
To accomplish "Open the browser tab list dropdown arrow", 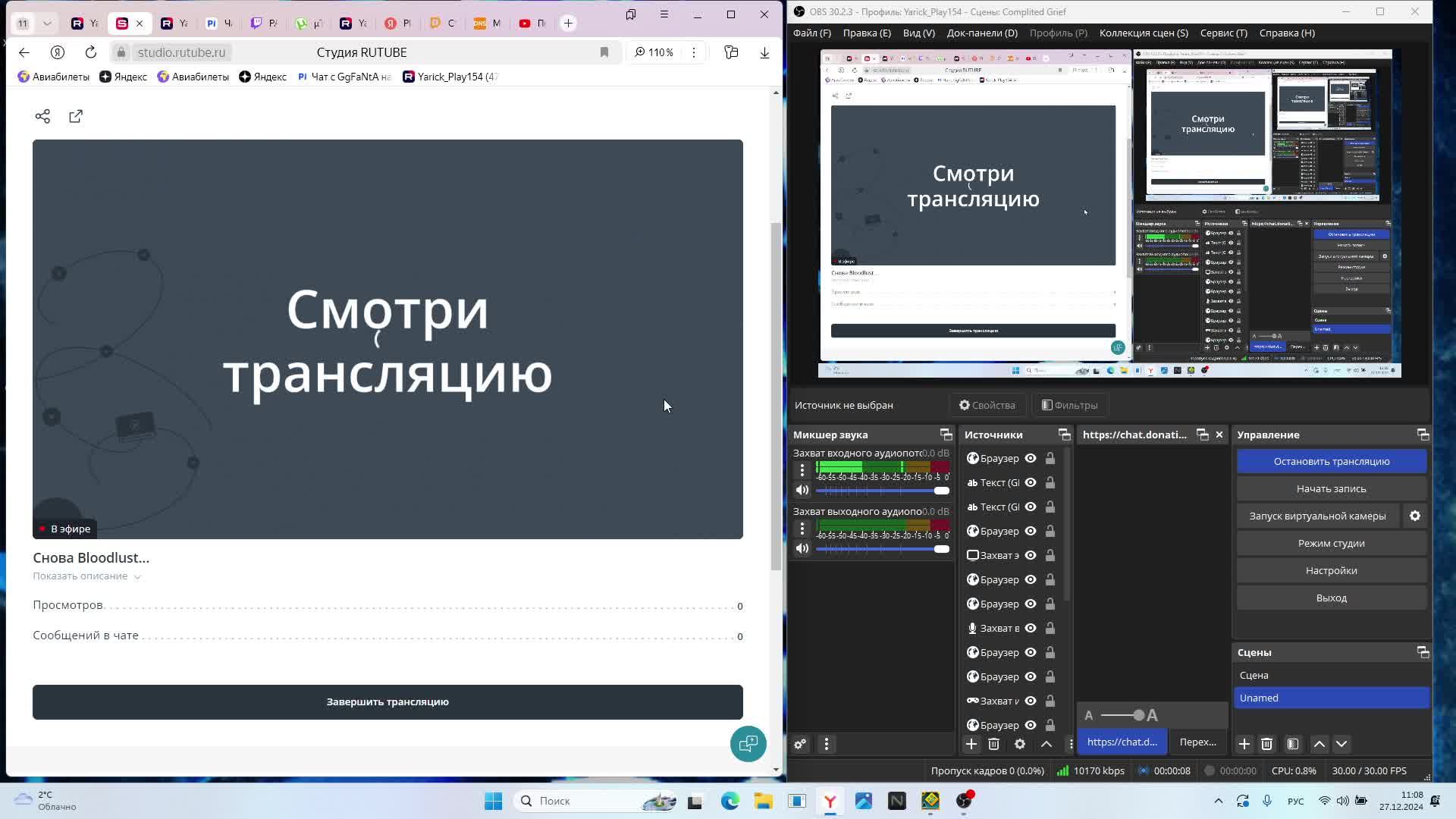I will (47, 23).
